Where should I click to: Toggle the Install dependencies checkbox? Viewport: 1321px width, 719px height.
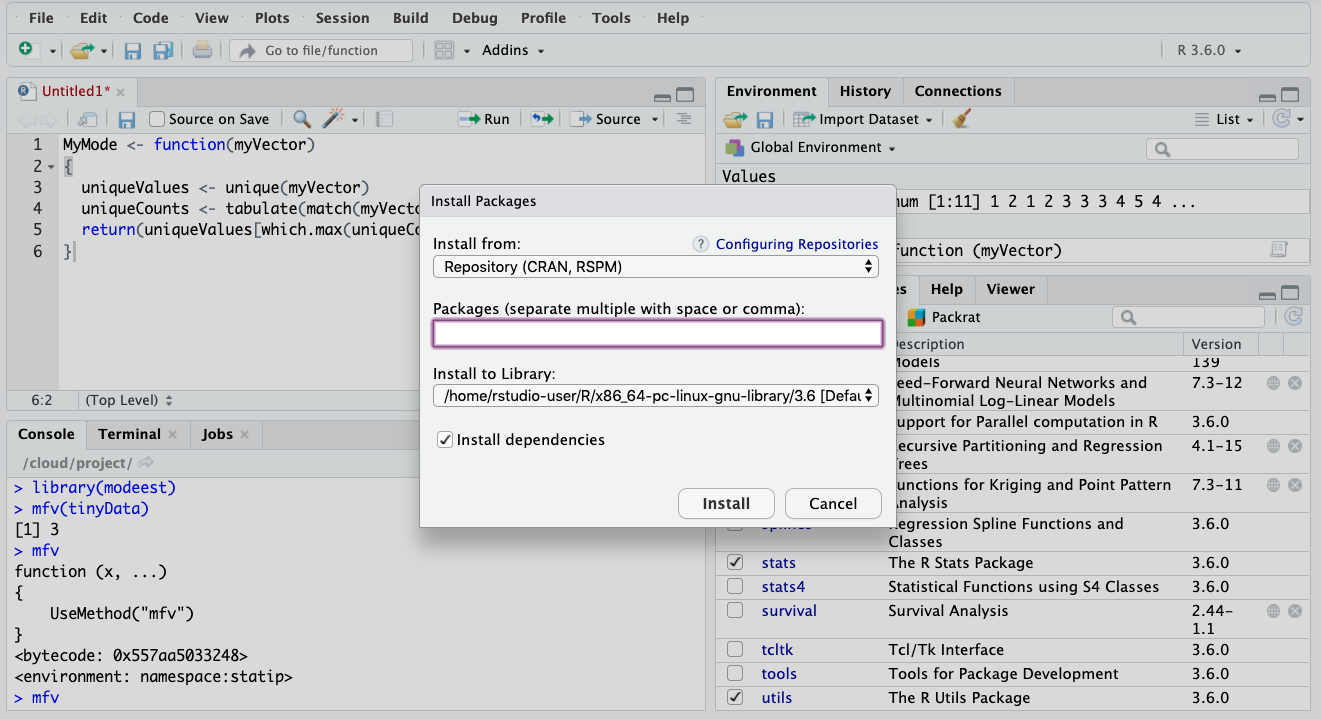(x=445, y=440)
